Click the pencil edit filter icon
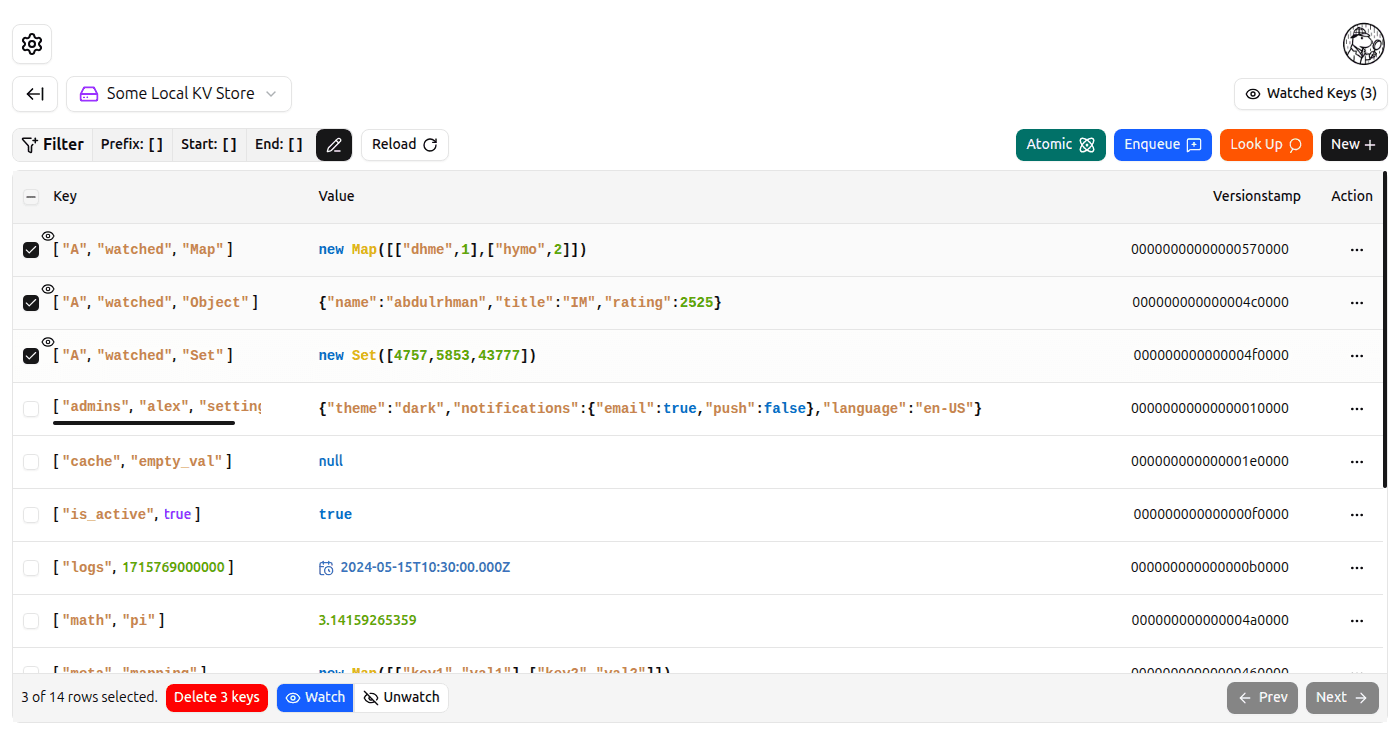This screenshot has height=735, width=1400. point(334,145)
